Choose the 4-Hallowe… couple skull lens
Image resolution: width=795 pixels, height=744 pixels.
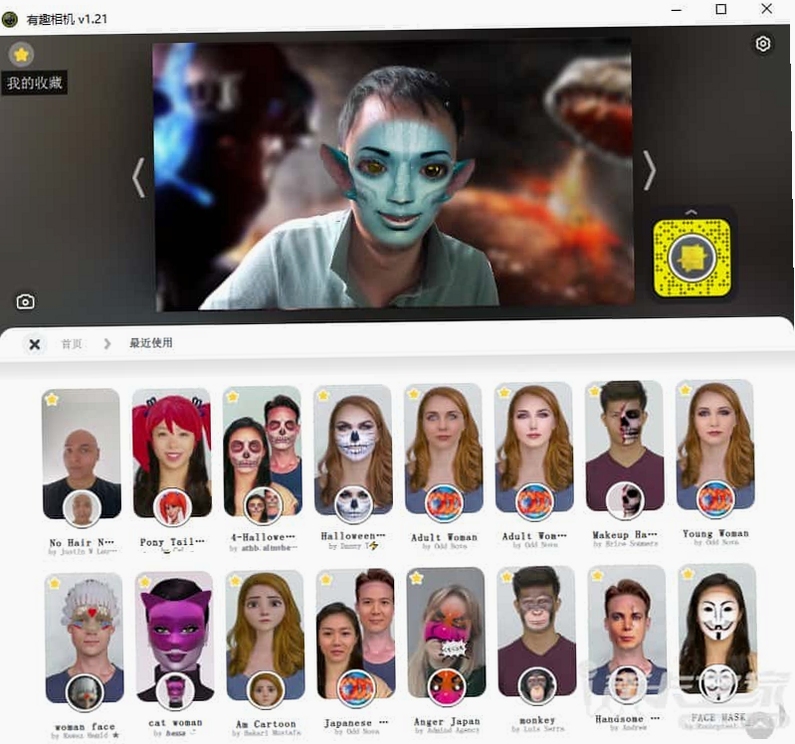[x=262, y=451]
